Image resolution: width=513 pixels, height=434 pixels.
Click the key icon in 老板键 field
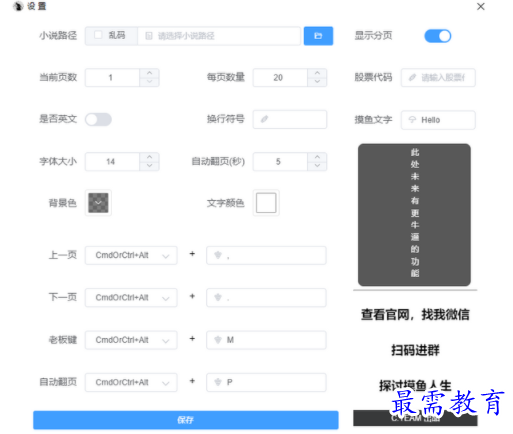[218, 340]
